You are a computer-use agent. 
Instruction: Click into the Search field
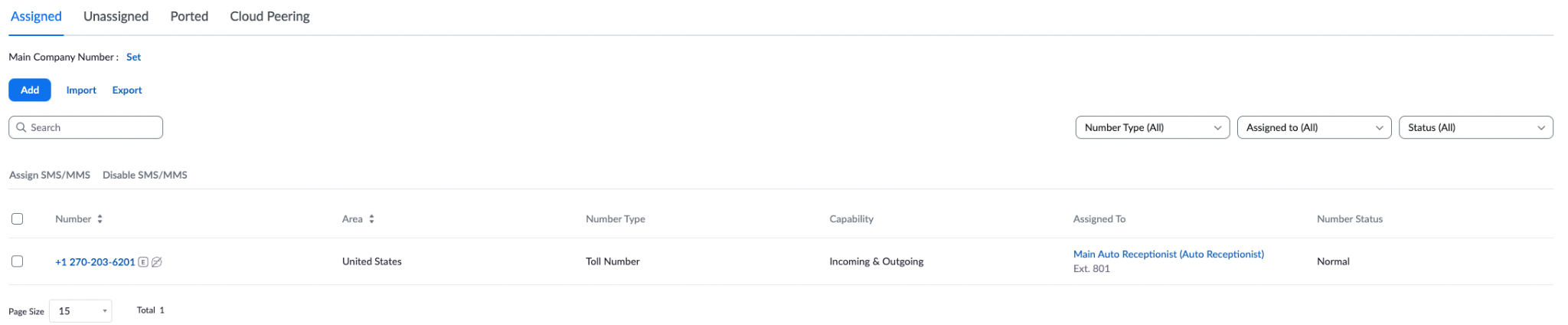[86, 127]
